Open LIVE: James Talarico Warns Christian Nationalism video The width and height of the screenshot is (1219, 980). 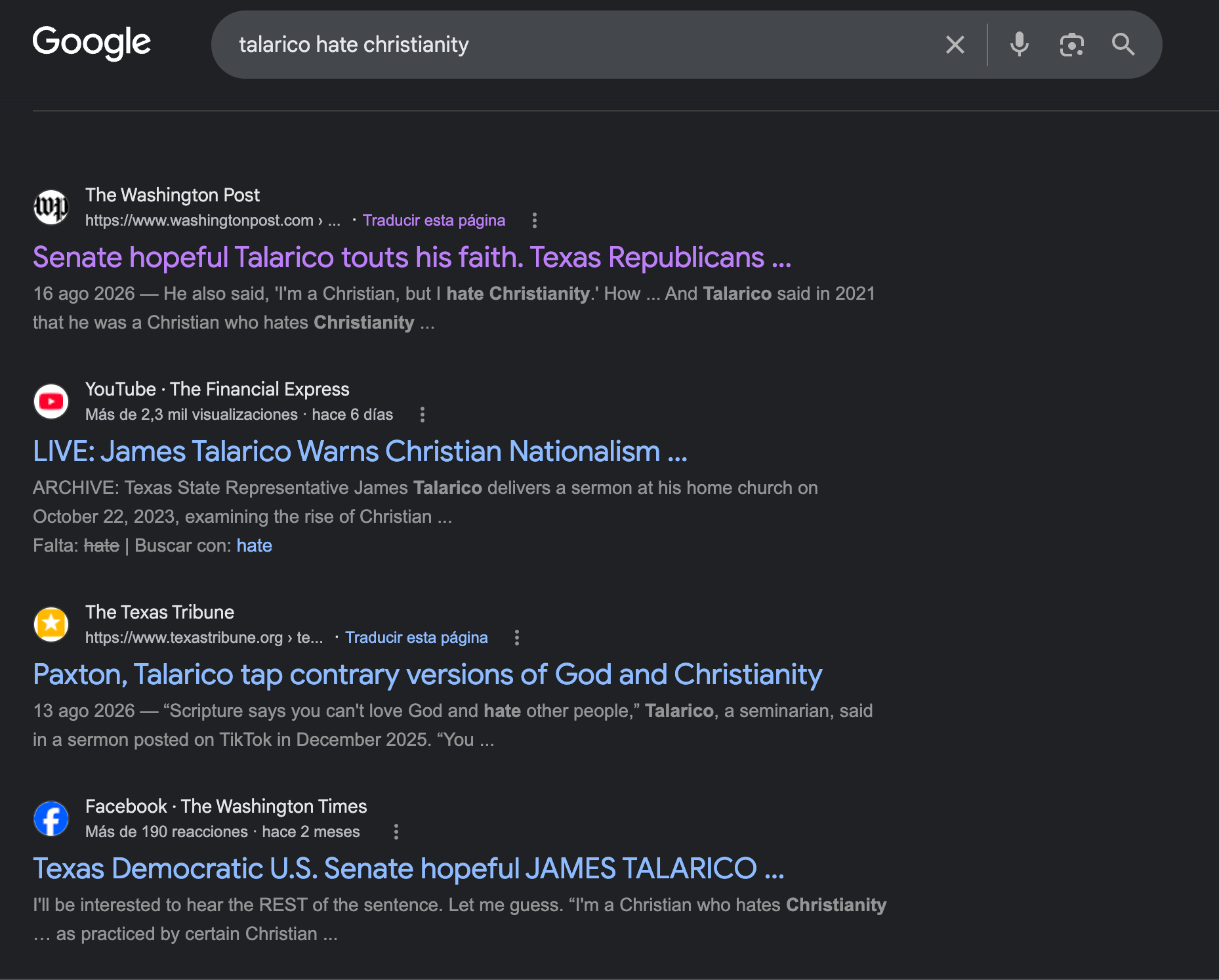[x=360, y=451]
